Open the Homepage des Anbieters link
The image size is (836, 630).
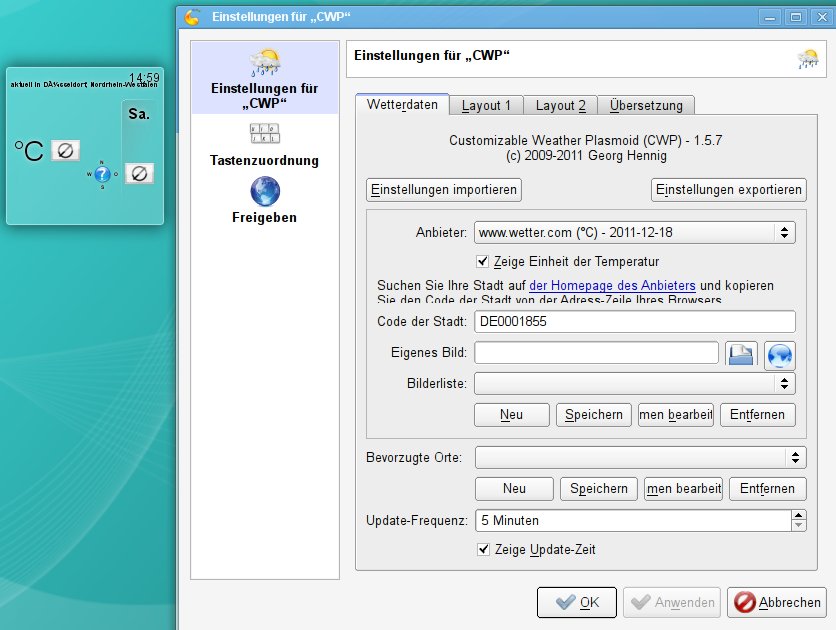612,286
